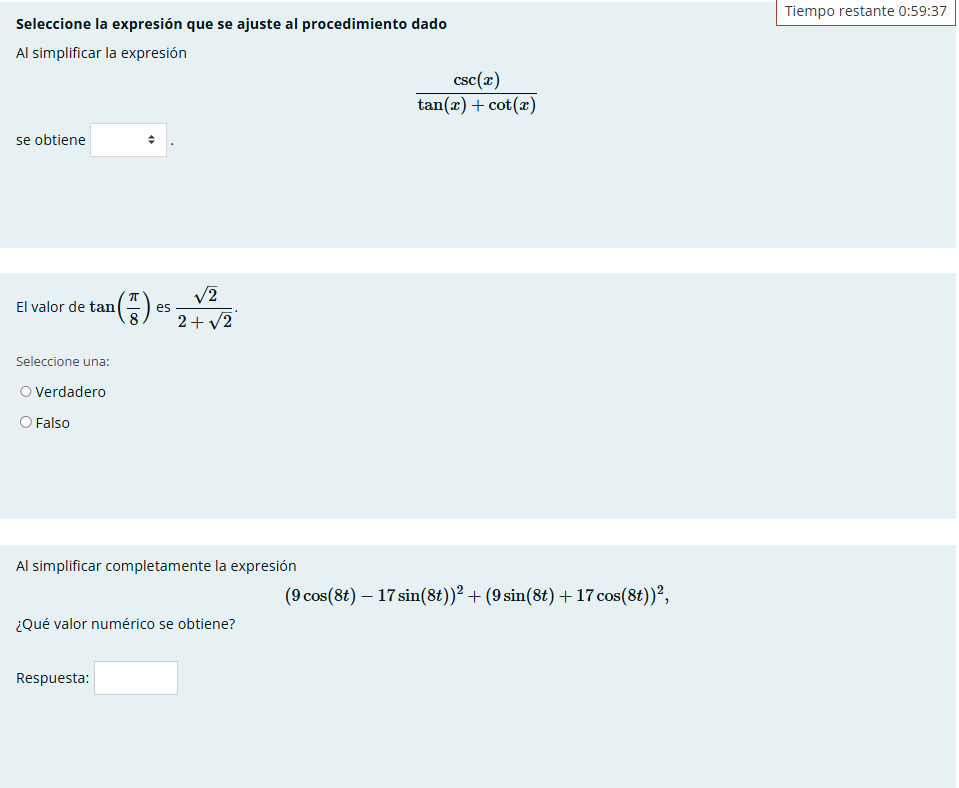The width and height of the screenshot is (959, 788).
Task: Open the 'se obtiene' answer dropdown
Action: click(128, 140)
